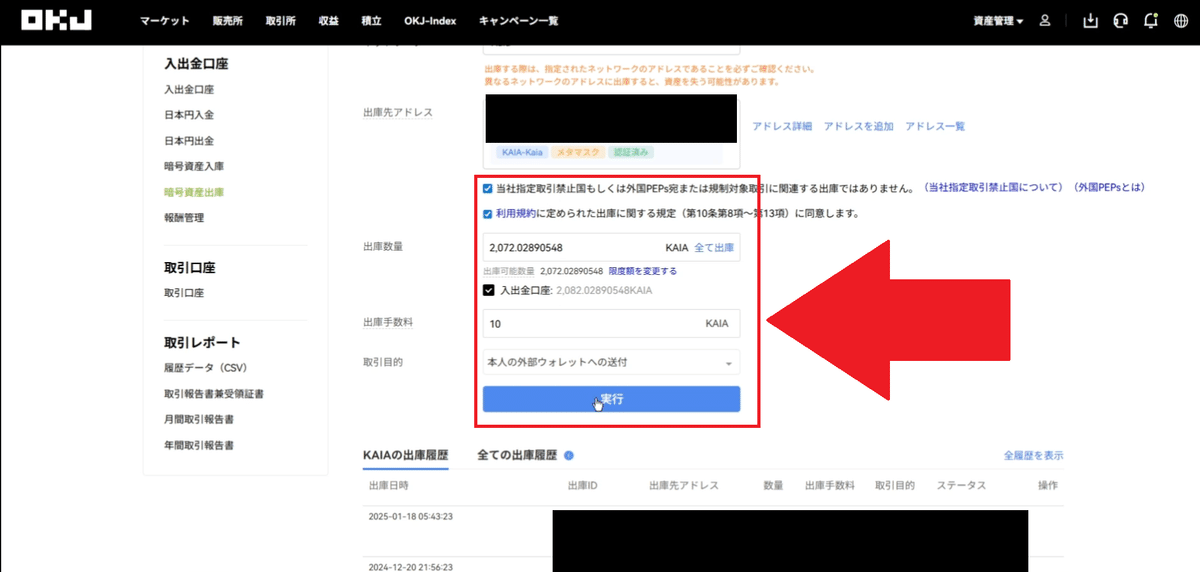The image size is (1200, 572).
Task: Open 年間取引報告書 in sidebar
Action: [199, 445]
